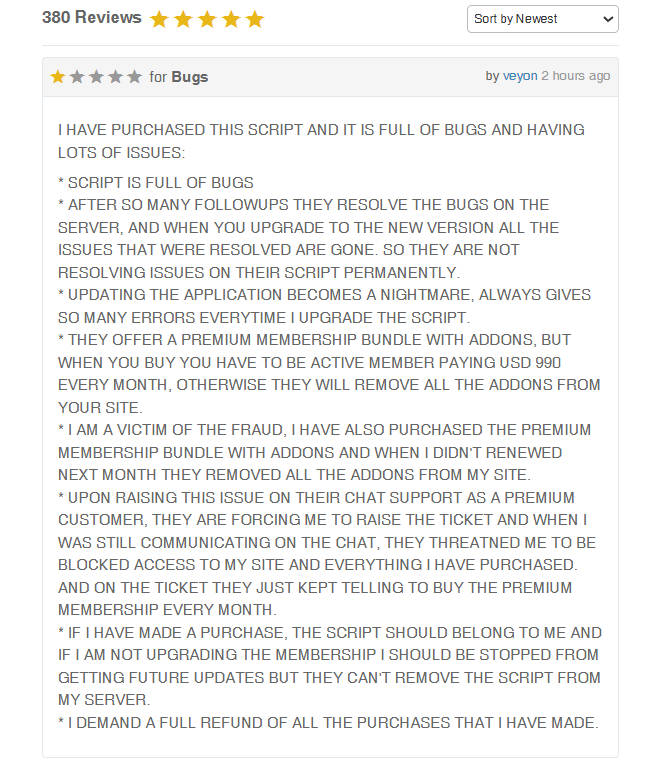
Task: Open reviewer veyon's profile link
Action: click(520, 76)
